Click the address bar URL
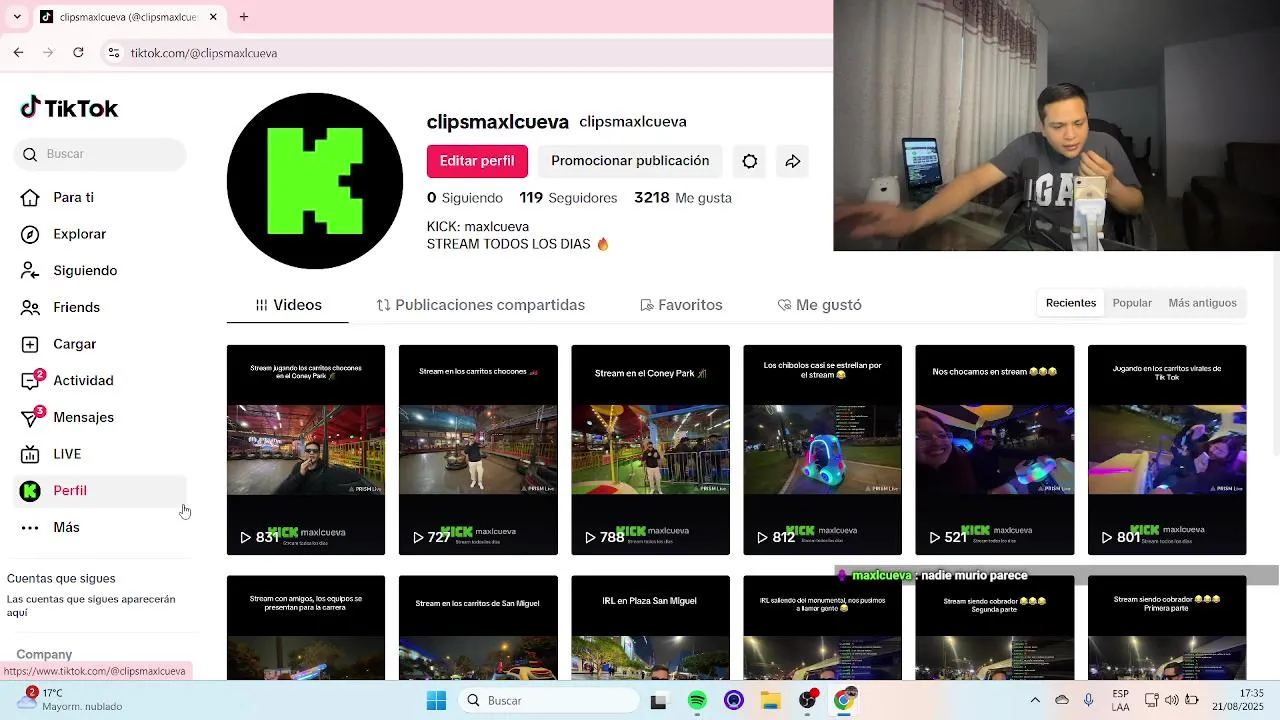Image resolution: width=1280 pixels, height=720 pixels. tap(204, 53)
